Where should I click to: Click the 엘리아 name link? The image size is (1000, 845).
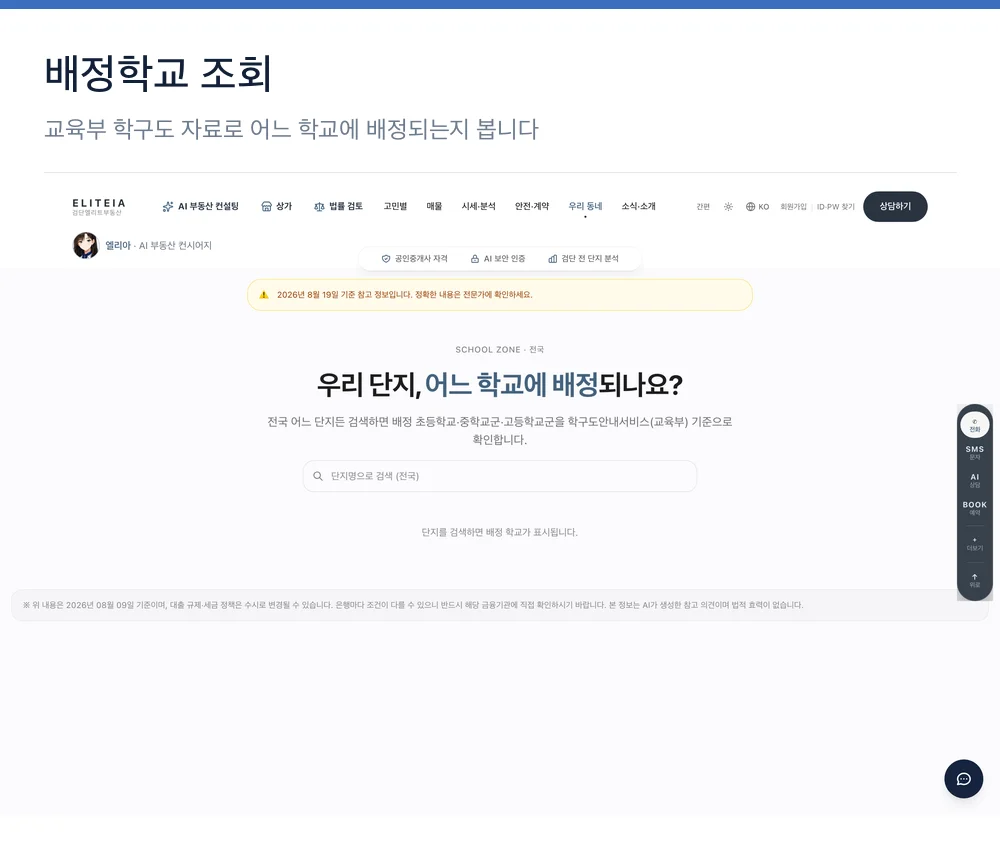118,246
